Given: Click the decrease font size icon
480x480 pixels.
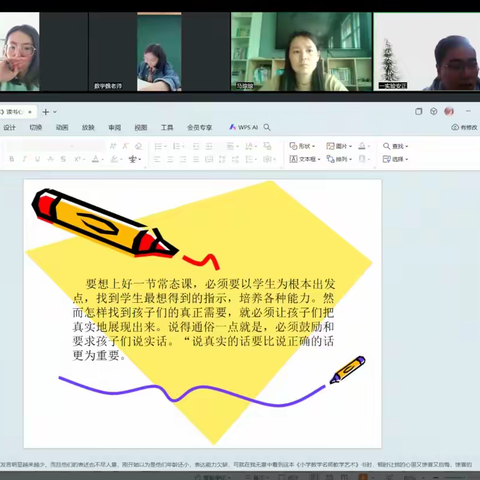Looking at the screenshot, I should pyautogui.click(x=126, y=146).
